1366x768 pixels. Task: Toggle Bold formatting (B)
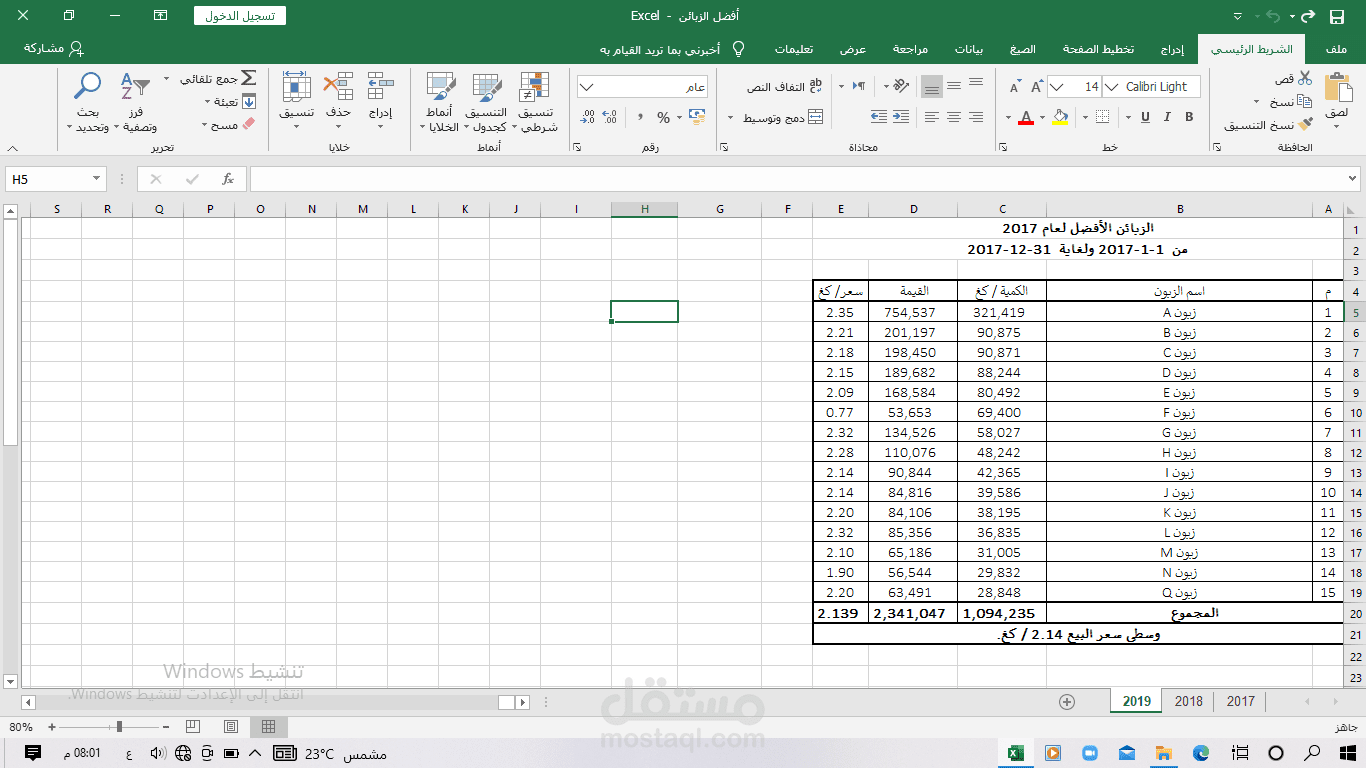1189,118
